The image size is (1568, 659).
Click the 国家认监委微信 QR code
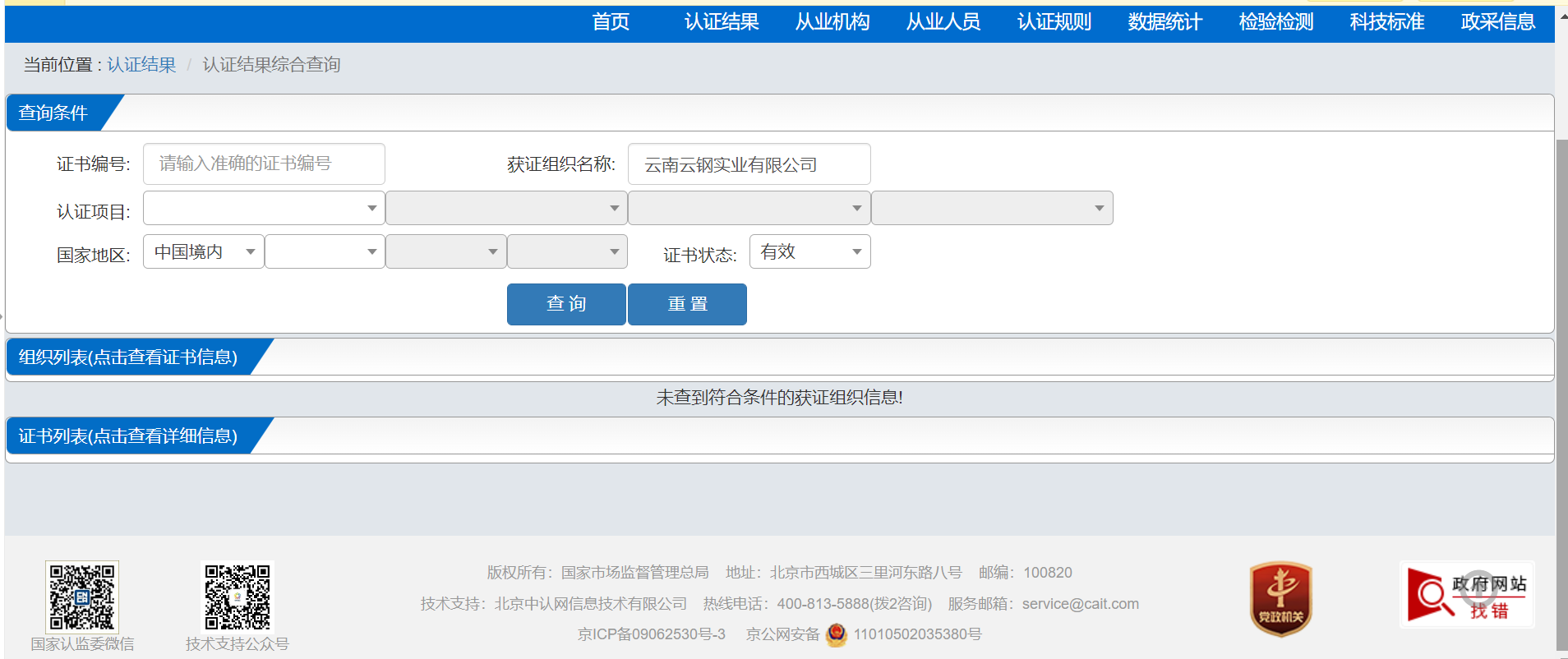coord(82,597)
